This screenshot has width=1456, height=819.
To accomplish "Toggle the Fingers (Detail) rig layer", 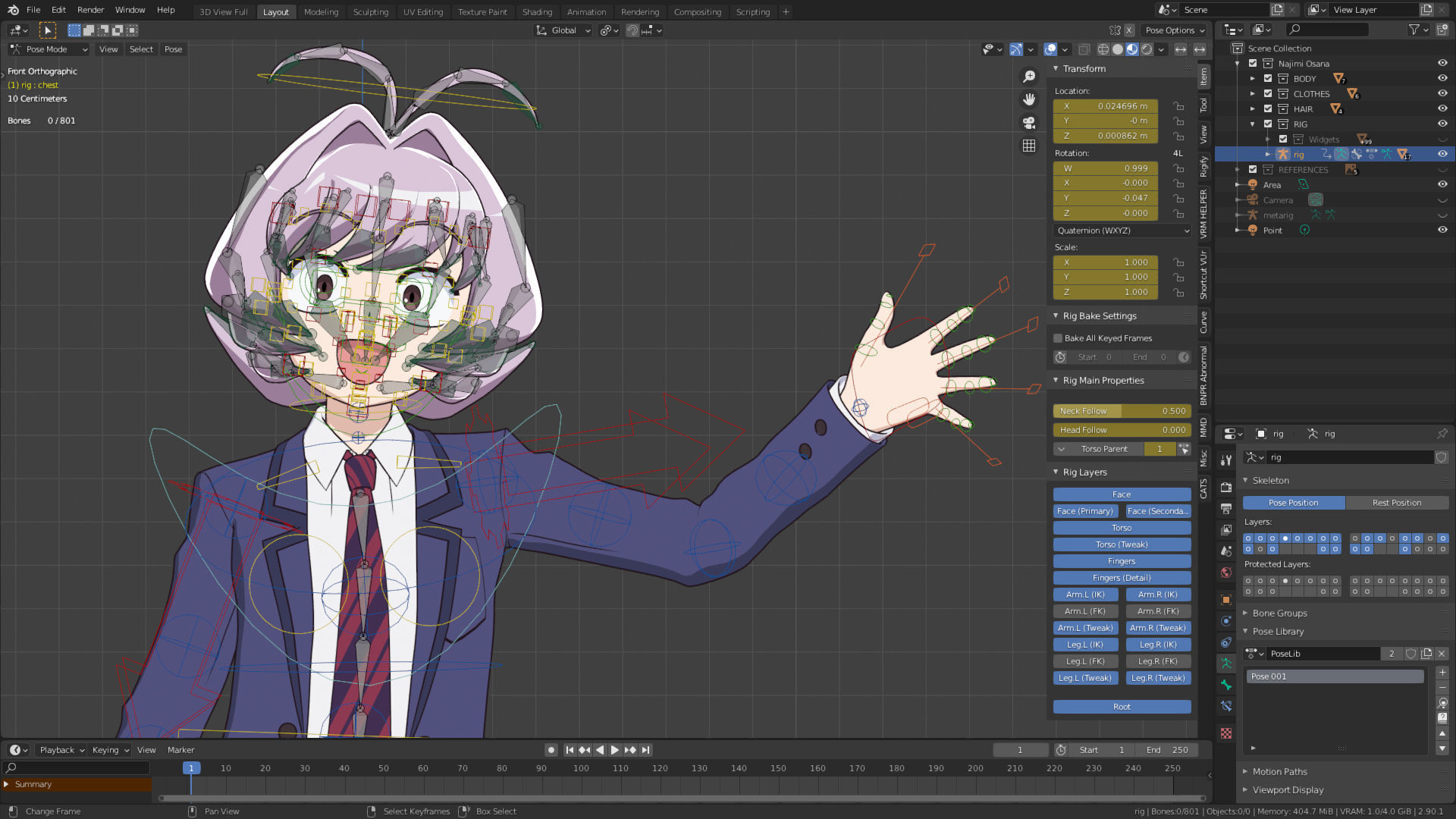I will (x=1122, y=578).
